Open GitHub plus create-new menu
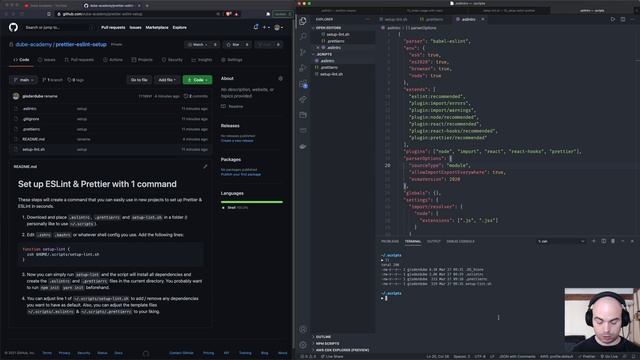This screenshot has height=360, width=640. pos(266,27)
